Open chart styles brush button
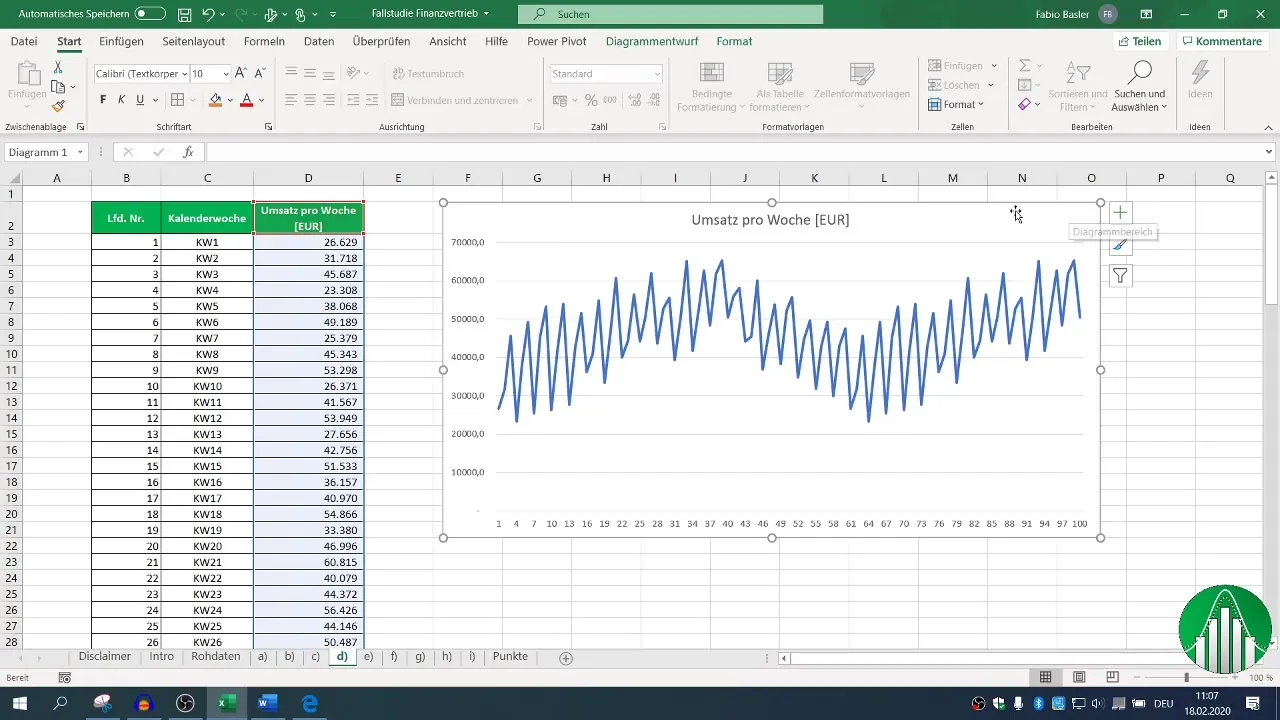This screenshot has height=720, width=1280. [x=1121, y=245]
